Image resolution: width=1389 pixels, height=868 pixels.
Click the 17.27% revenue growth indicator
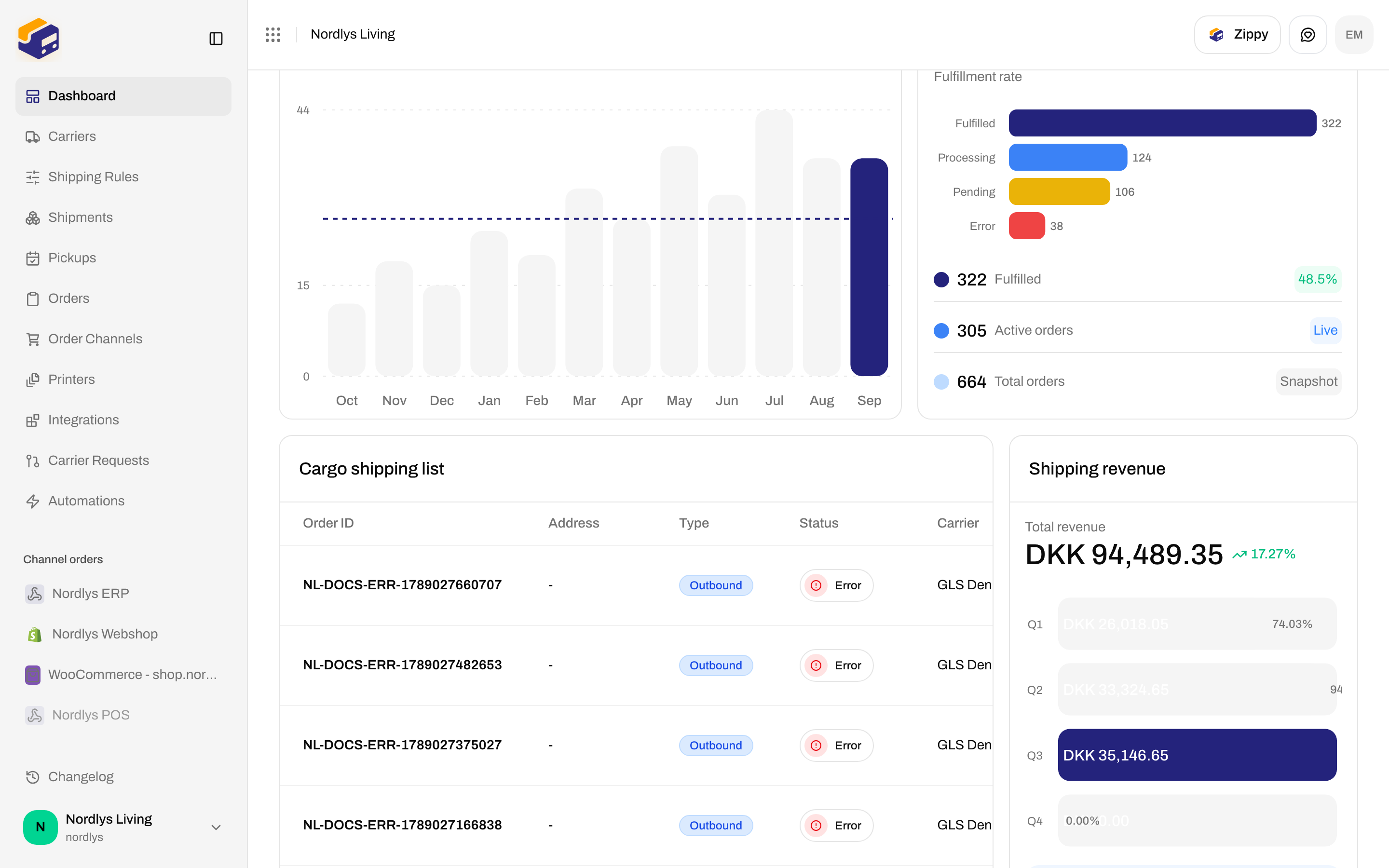pos(1264,554)
